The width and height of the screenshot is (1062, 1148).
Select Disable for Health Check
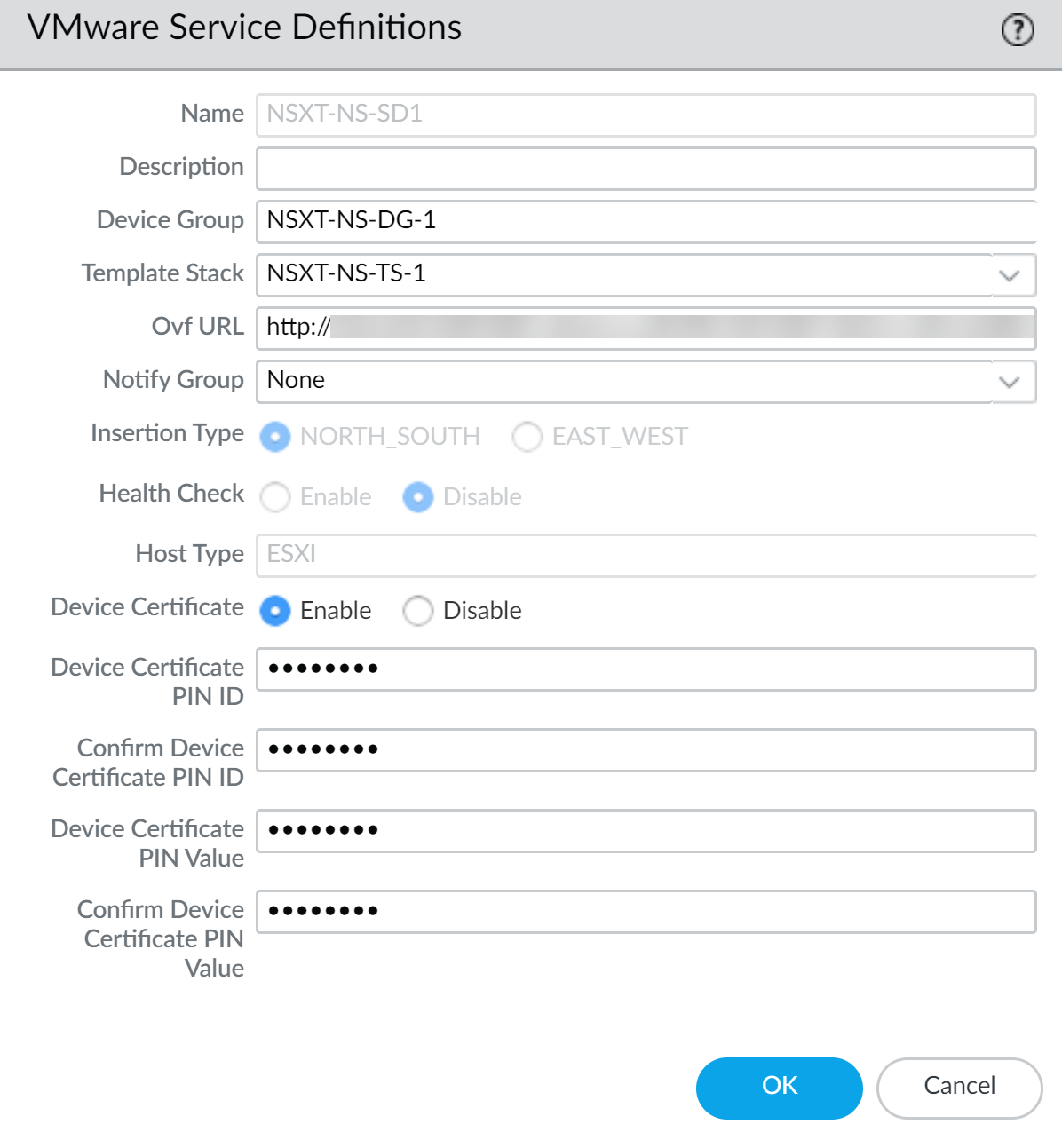click(x=418, y=497)
